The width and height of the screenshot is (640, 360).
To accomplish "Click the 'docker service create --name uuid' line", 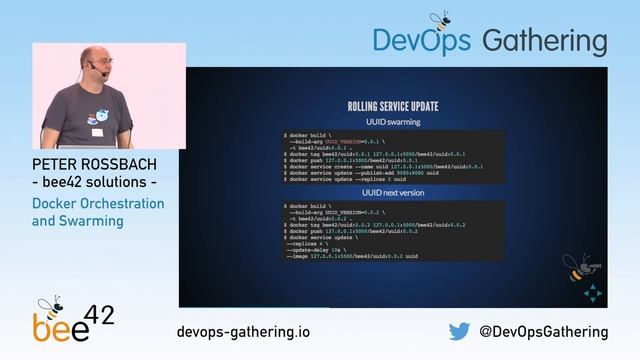I will [384, 167].
